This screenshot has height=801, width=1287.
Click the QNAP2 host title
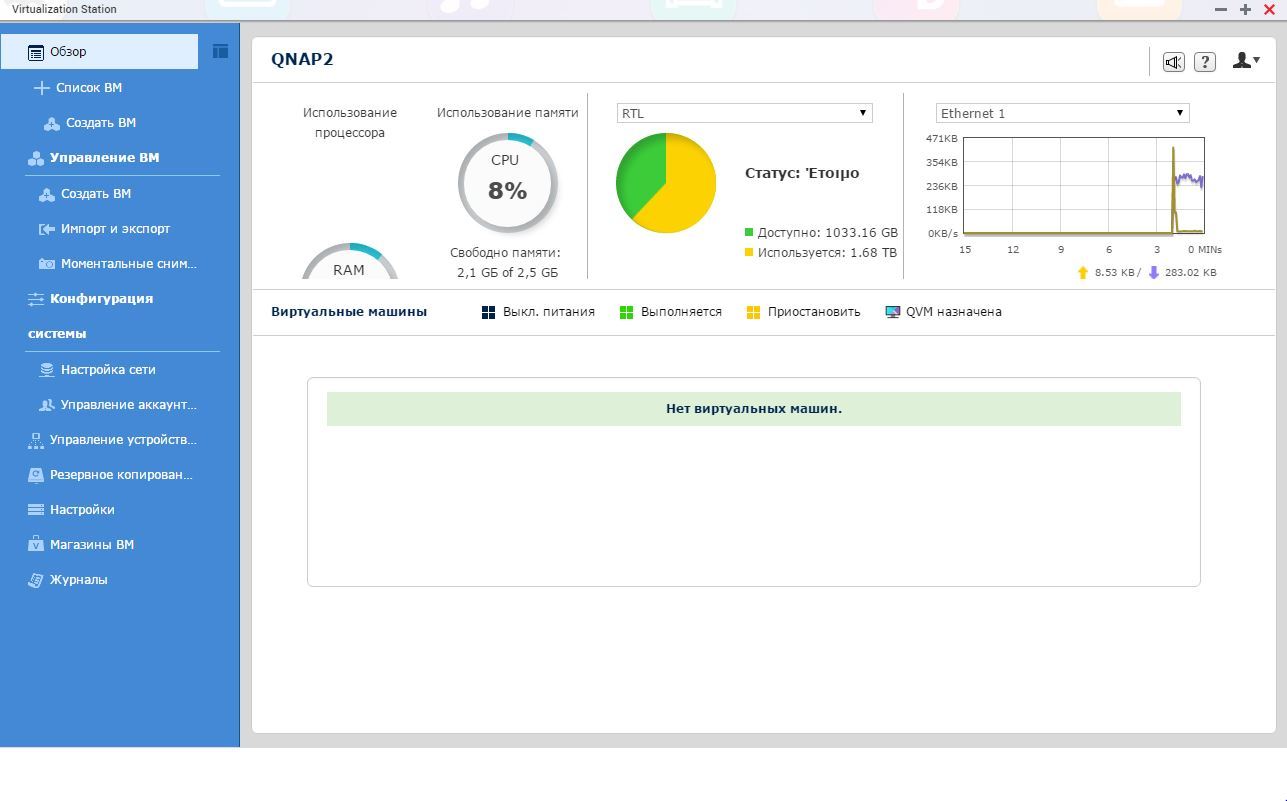tap(302, 59)
